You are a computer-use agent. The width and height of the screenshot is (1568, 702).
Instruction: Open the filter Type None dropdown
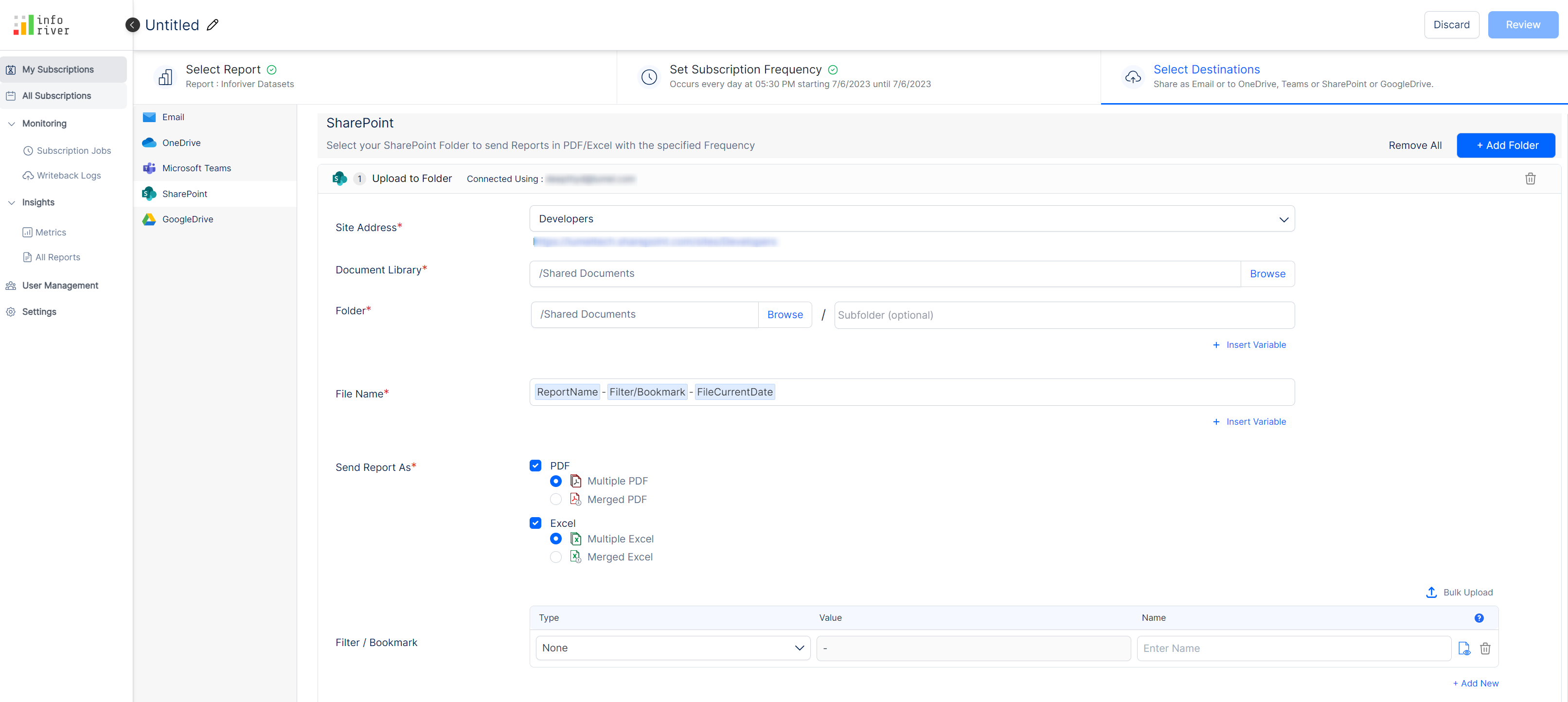672,648
